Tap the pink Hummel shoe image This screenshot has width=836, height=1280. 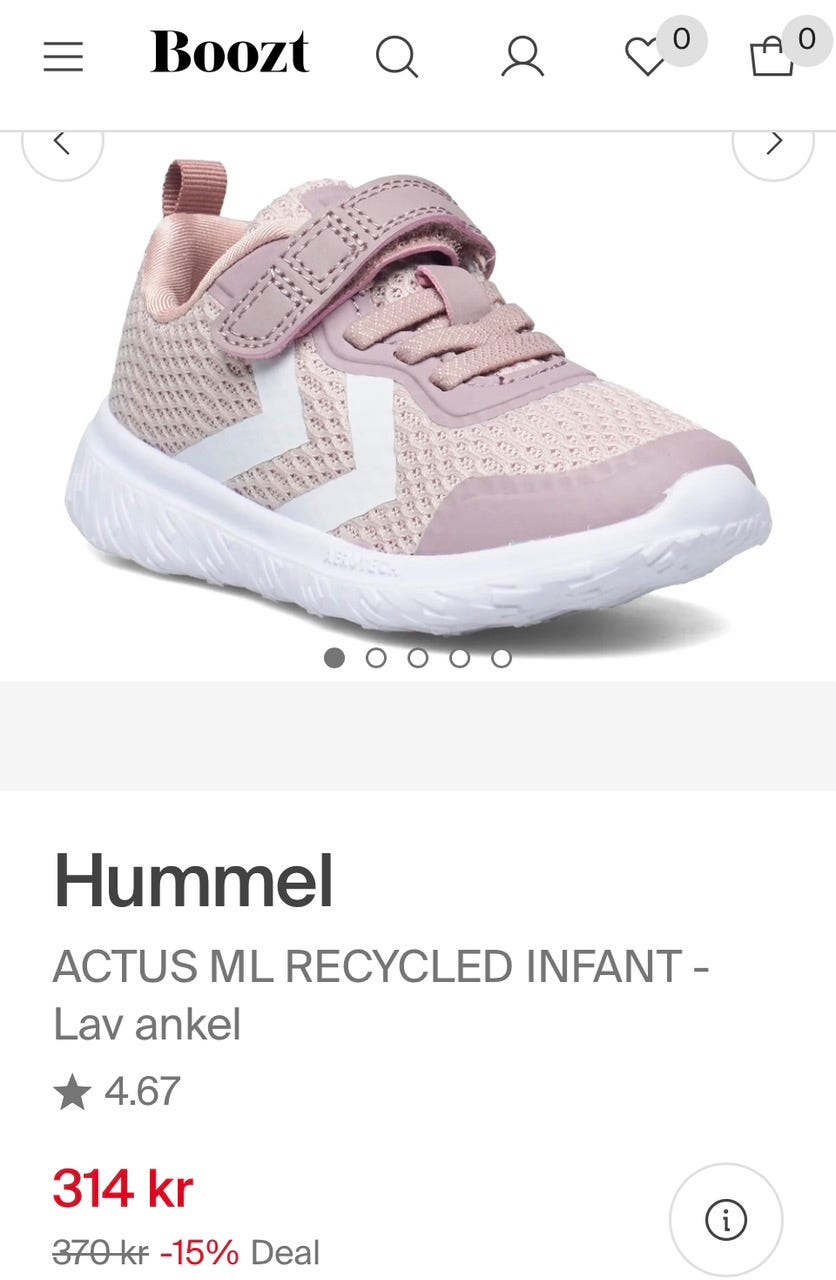click(418, 394)
